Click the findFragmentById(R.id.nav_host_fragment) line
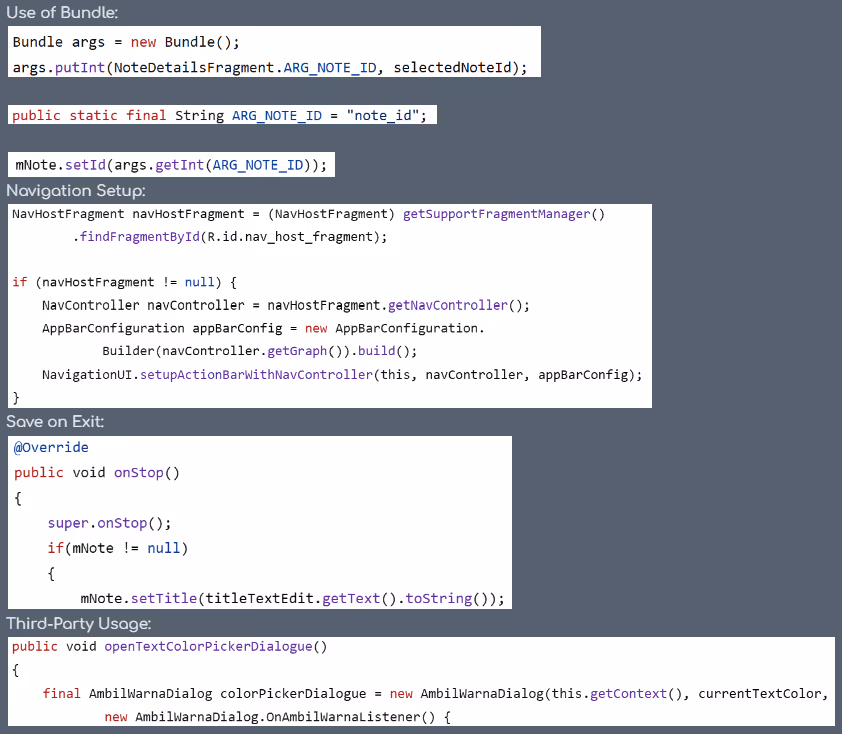 tap(229, 237)
